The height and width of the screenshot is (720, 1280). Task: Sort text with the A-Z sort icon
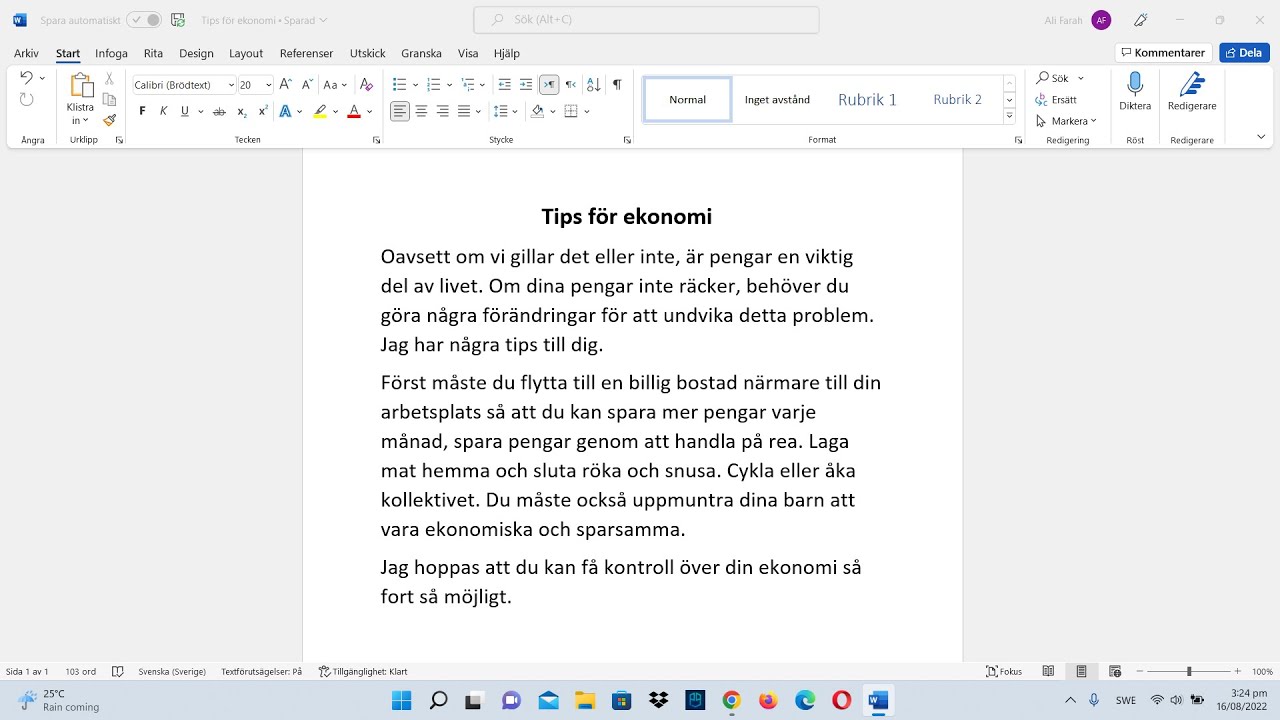[x=593, y=85]
